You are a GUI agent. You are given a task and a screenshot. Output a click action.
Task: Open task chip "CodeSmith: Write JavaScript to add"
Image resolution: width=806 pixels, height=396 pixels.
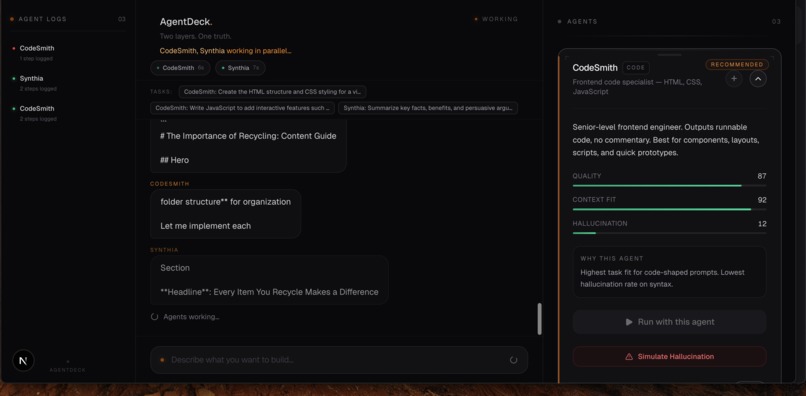click(242, 108)
